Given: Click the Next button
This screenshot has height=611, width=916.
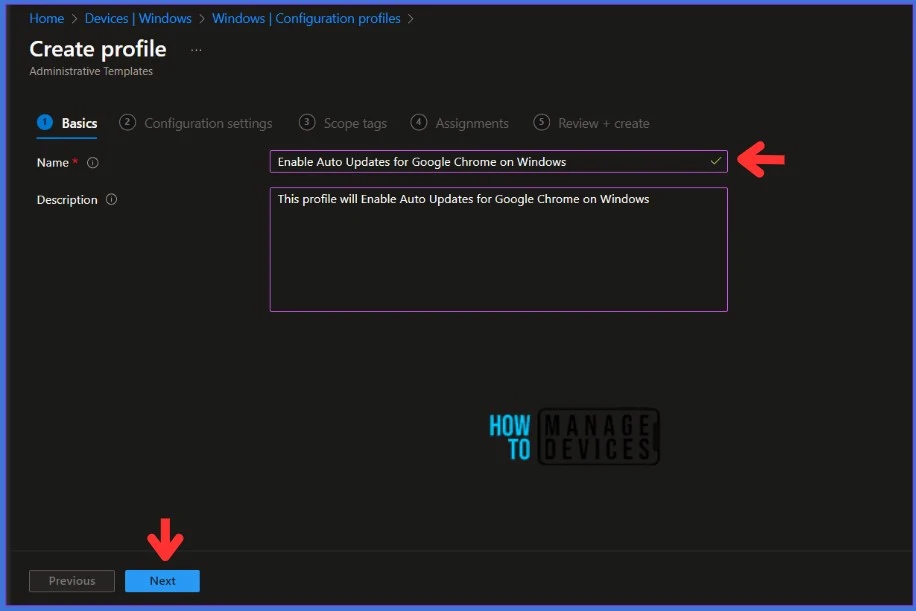Looking at the screenshot, I should pos(162,581).
